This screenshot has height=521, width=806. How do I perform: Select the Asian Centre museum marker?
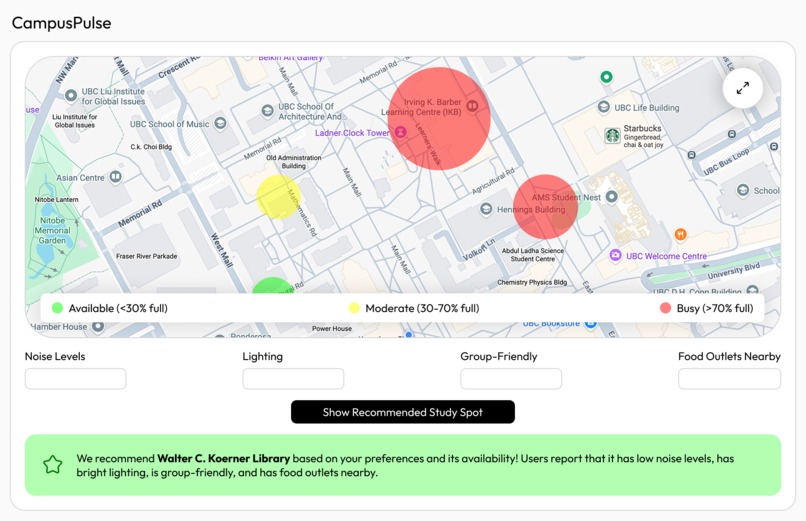tap(116, 177)
